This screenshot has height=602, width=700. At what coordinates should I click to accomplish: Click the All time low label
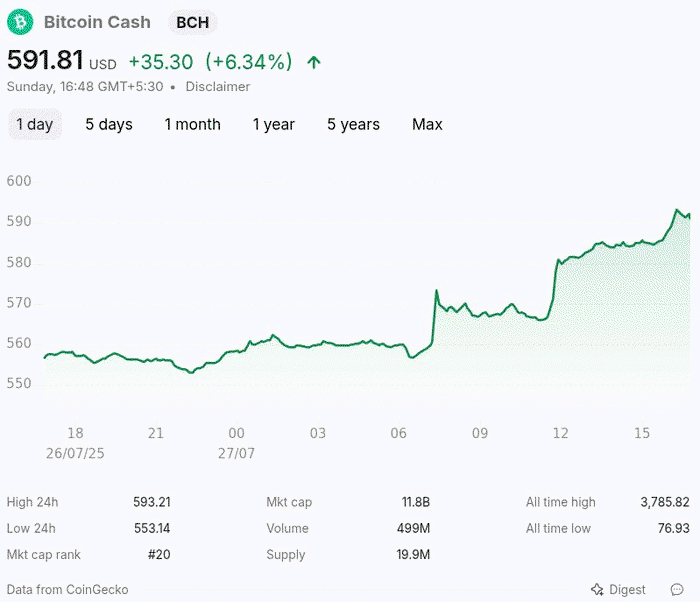(558, 528)
